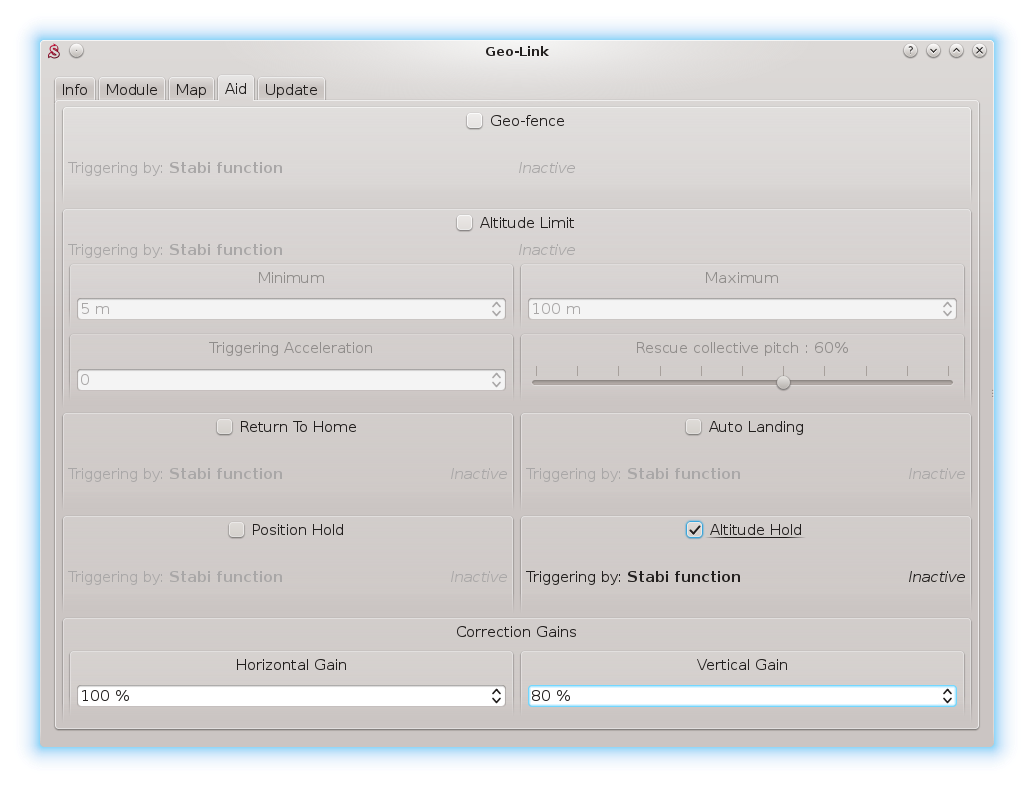Click the Rescue collective pitch slider handle
1034x787 pixels.
tap(784, 382)
